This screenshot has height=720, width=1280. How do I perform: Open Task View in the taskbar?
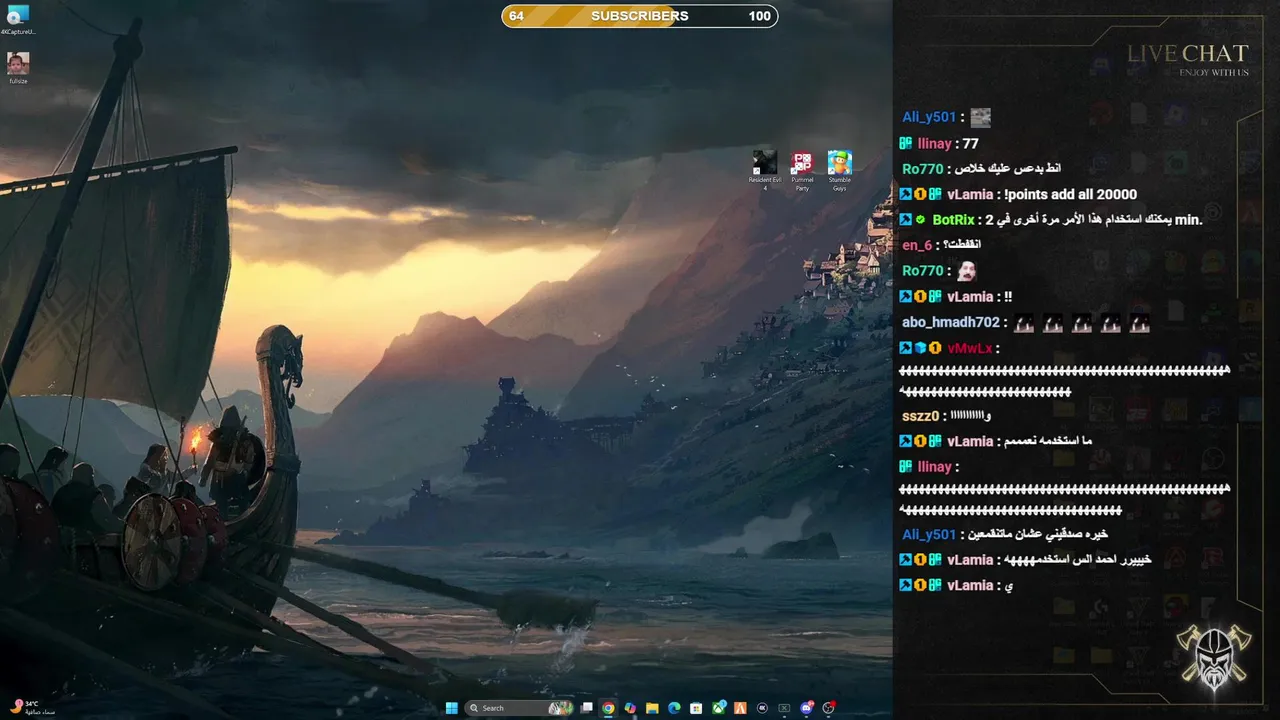(587, 708)
